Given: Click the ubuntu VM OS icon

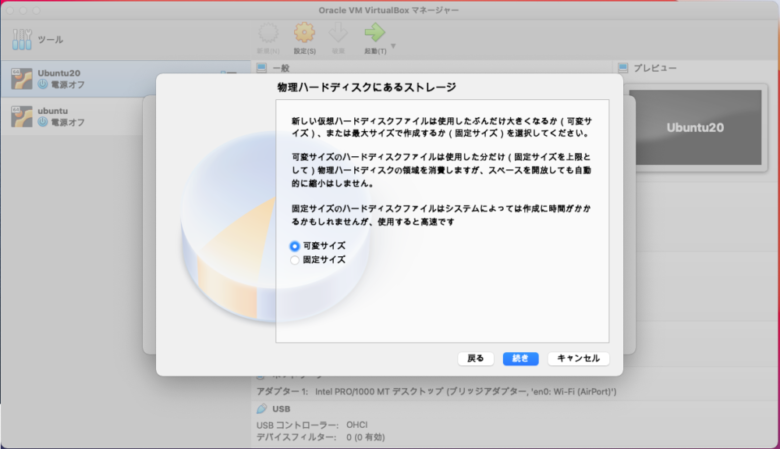Looking at the screenshot, I should tap(22, 116).
